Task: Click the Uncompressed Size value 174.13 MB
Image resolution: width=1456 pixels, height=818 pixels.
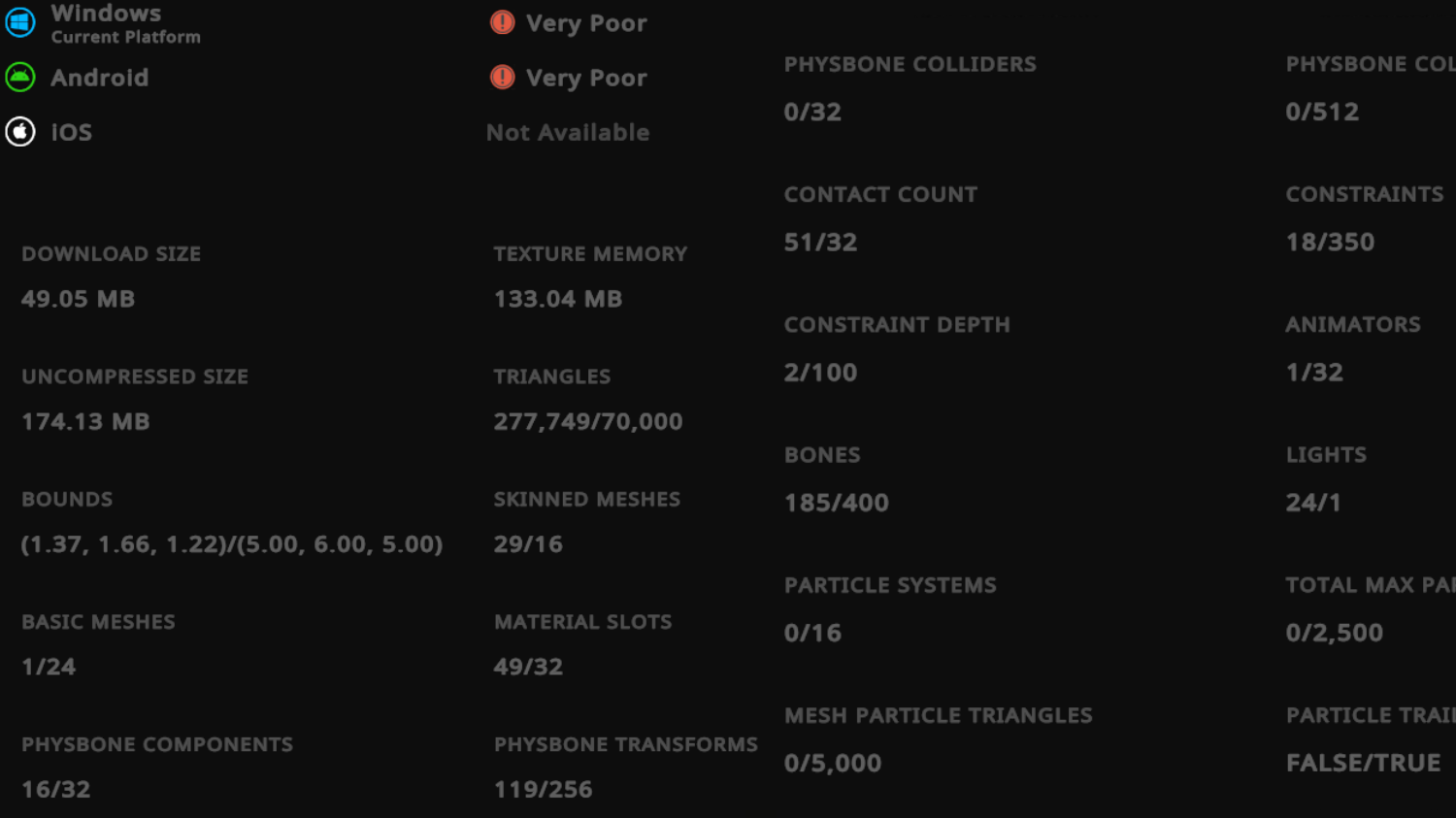Action: pyautogui.click(x=85, y=421)
